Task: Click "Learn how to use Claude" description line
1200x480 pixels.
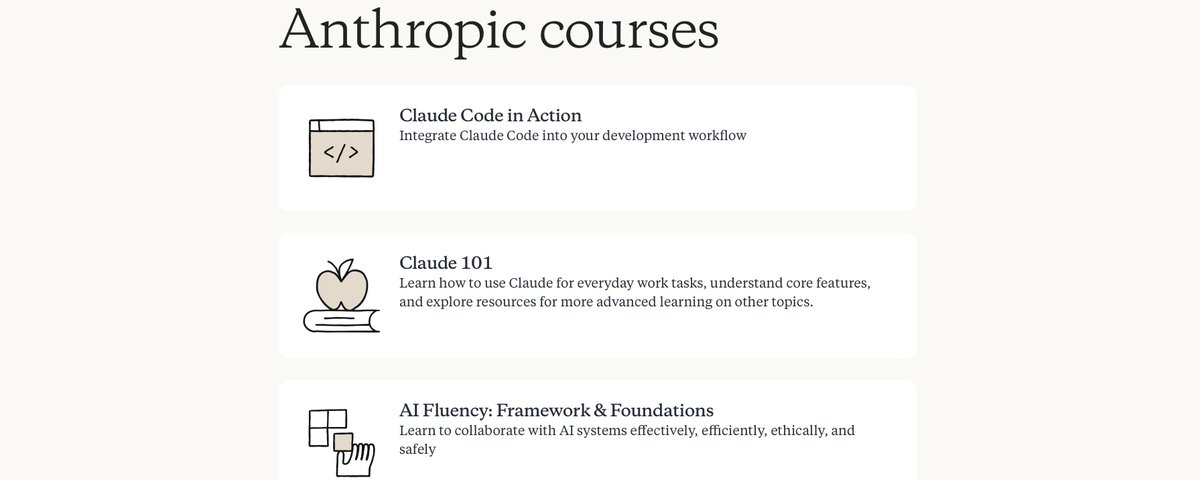Action: 634,283
